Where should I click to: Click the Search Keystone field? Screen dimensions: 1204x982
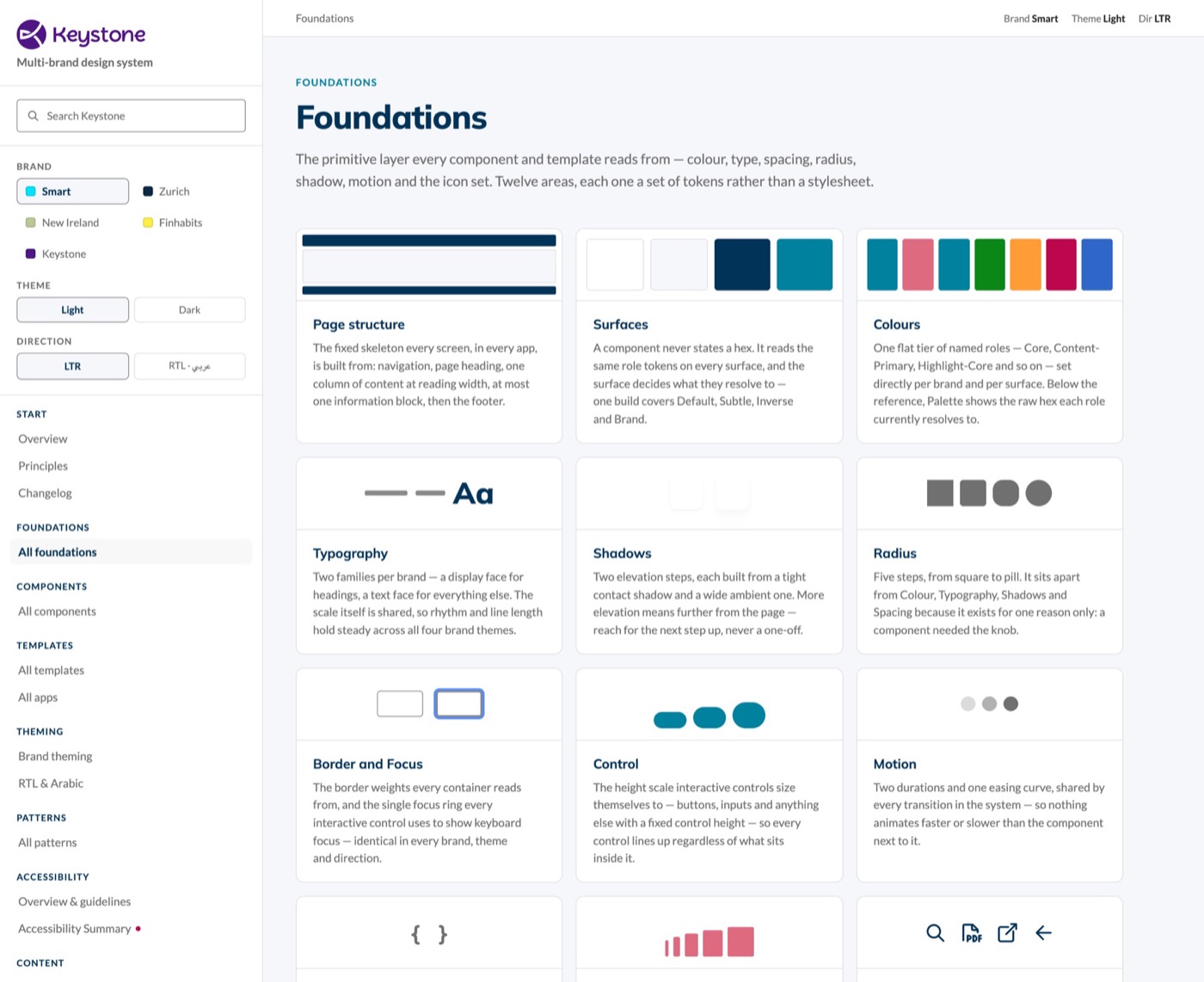[x=131, y=115]
